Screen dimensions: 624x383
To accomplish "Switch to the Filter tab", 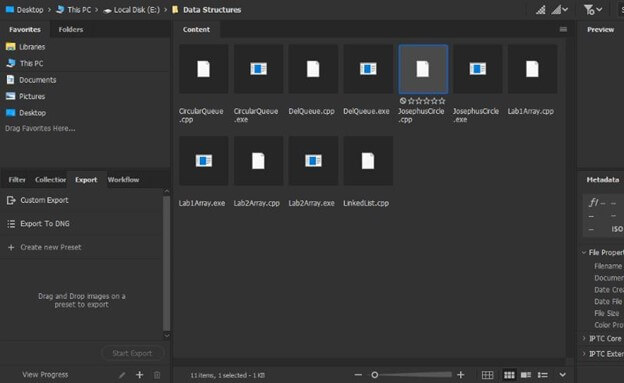I will click(17, 180).
